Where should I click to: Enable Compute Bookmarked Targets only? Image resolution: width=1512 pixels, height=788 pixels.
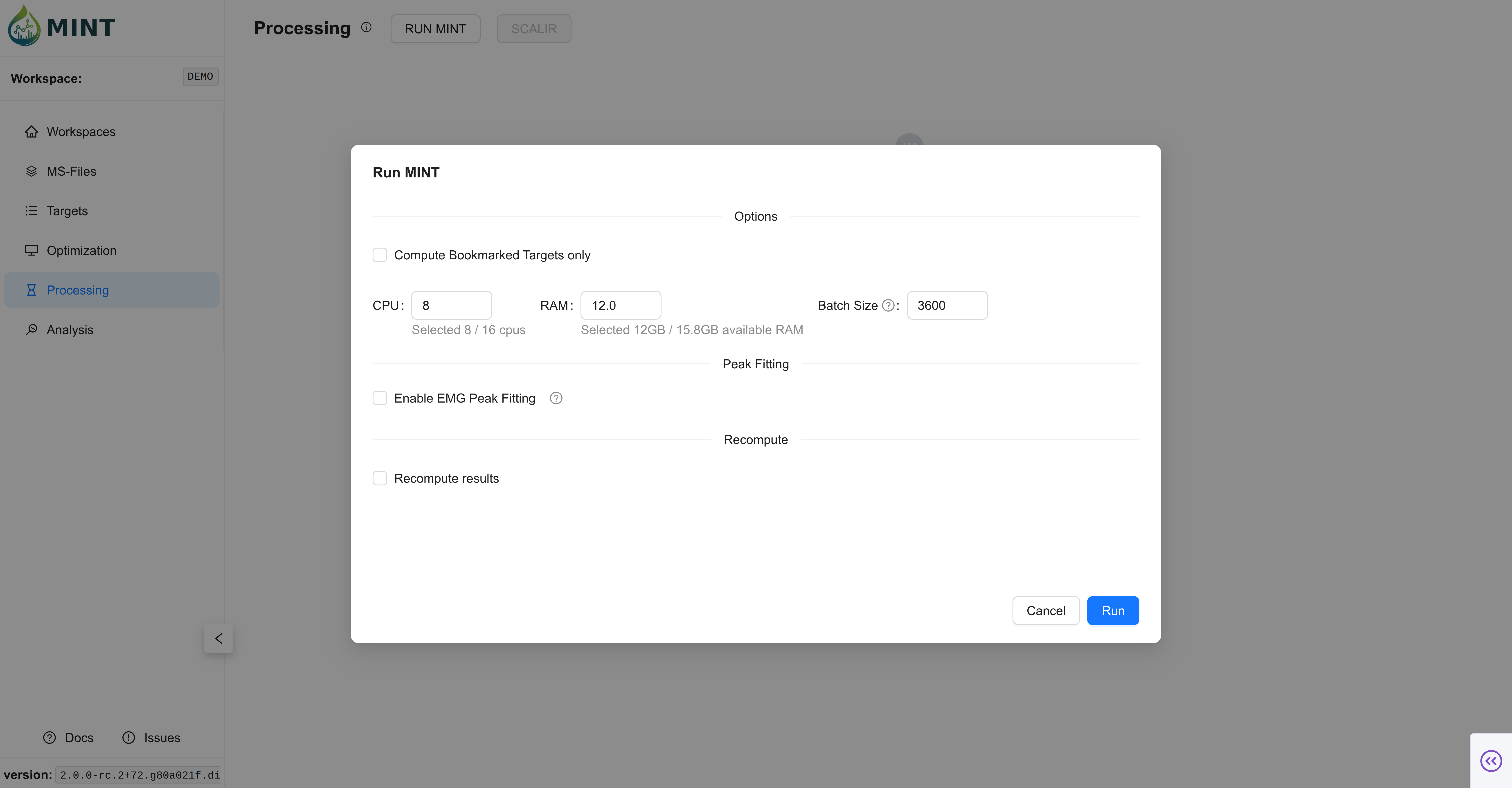pos(380,255)
